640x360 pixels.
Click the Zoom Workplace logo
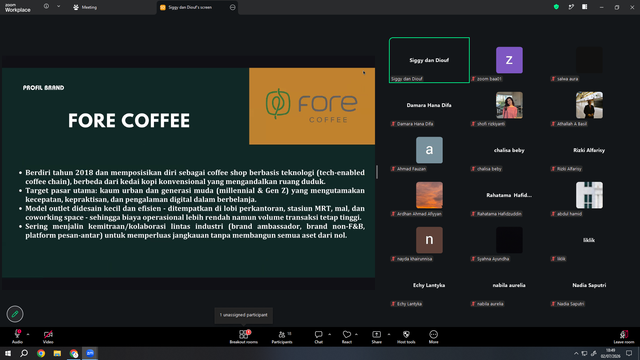18,8
